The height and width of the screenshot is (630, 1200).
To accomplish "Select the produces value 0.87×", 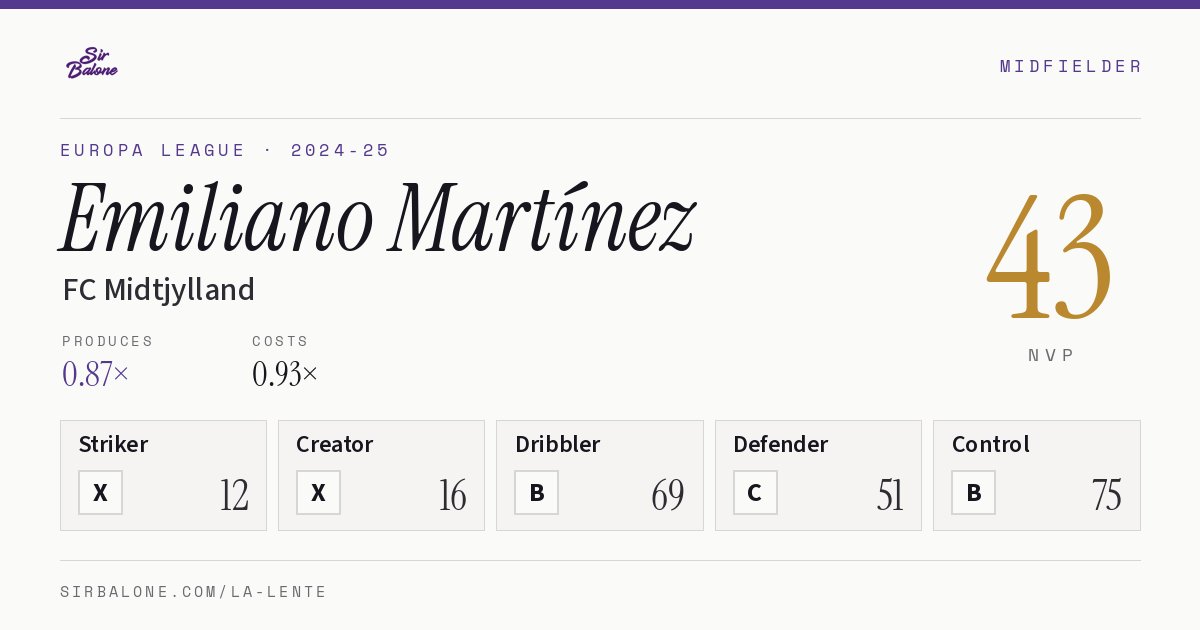I will tap(96, 374).
